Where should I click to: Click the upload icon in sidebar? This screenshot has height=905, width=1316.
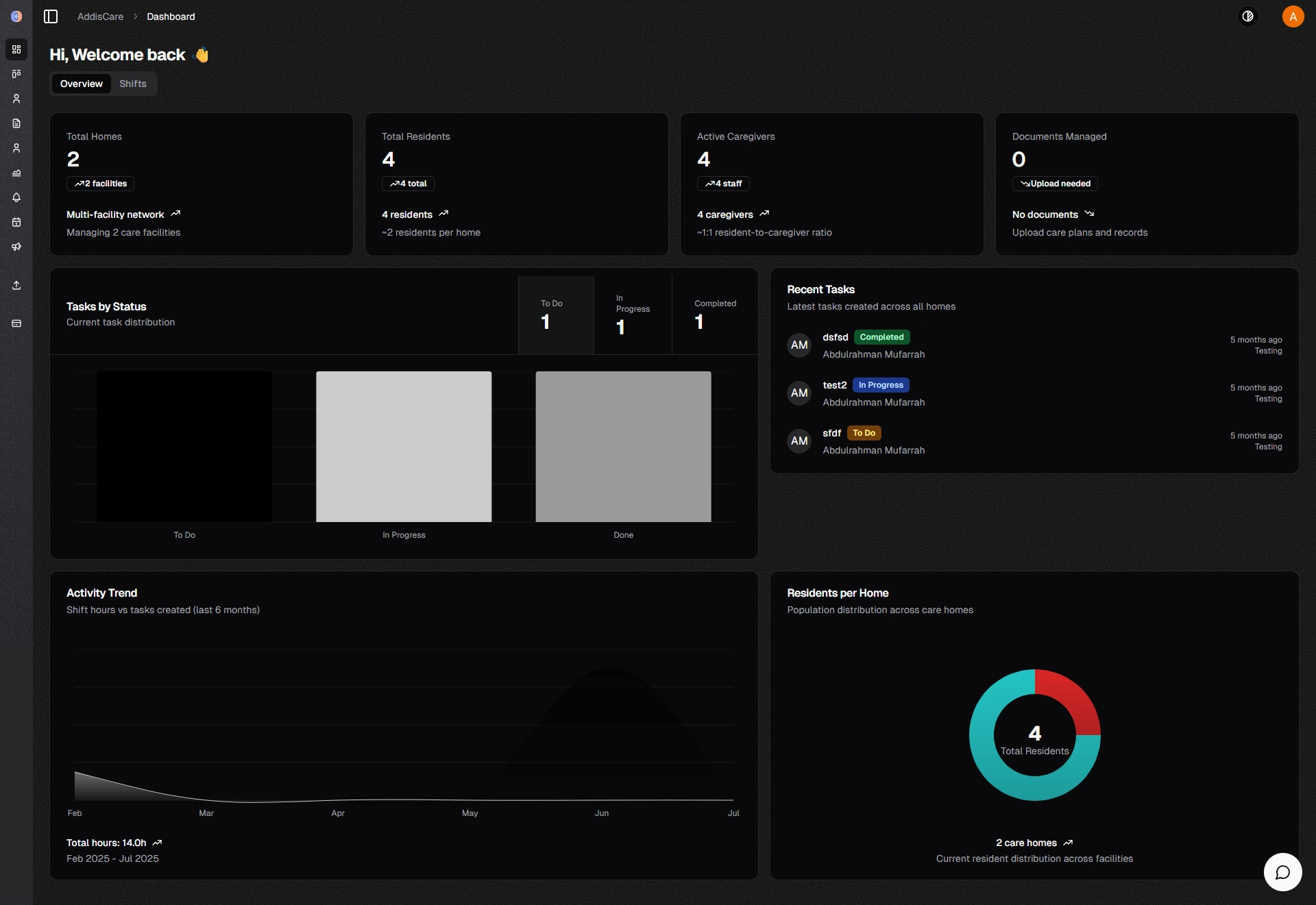coord(16,285)
